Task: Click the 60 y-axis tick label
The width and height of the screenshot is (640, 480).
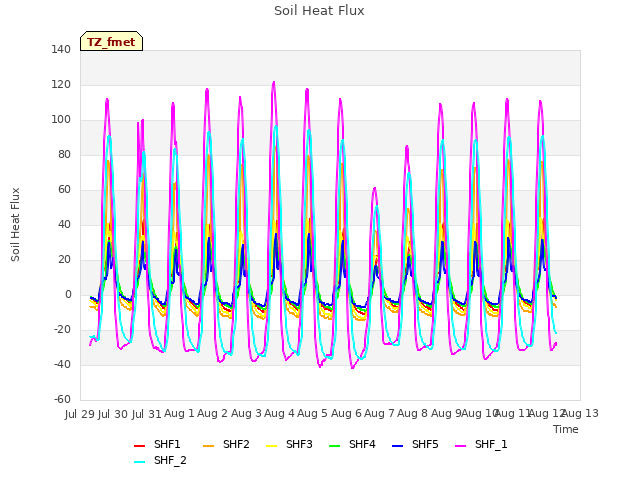Action: tap(64, 189)
